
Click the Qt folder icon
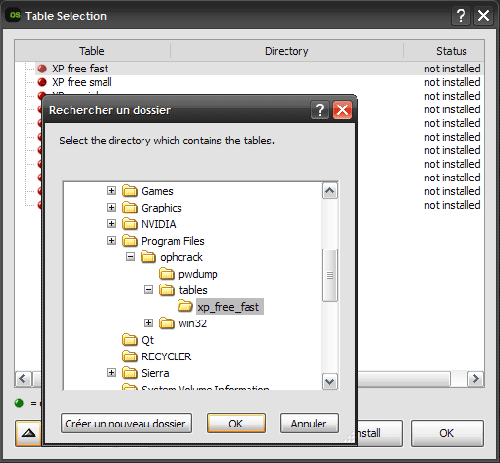coord(130,340)
